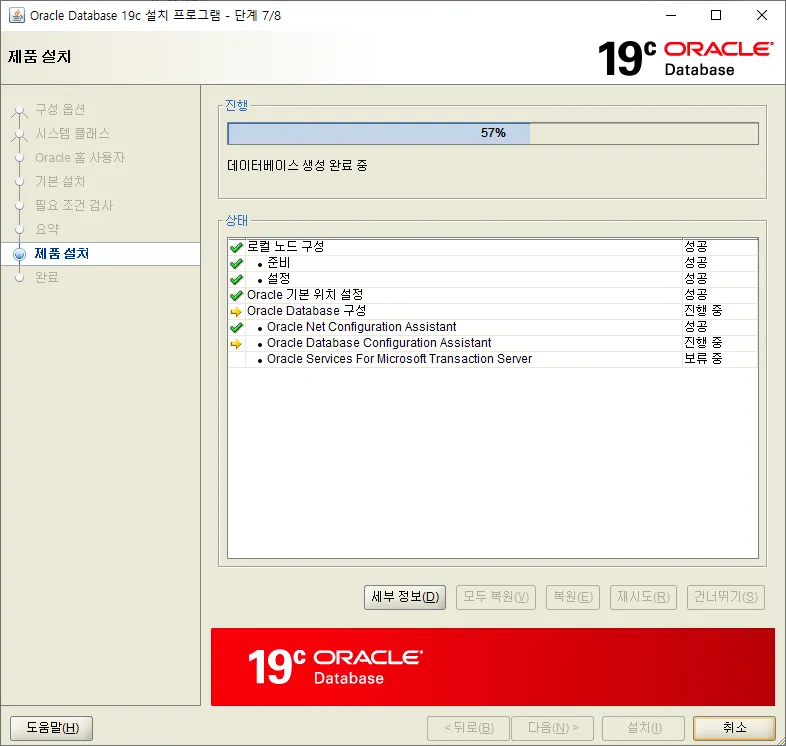Click yellow arrow beside Oracle Database Configuration Assistant

point(236,344)
